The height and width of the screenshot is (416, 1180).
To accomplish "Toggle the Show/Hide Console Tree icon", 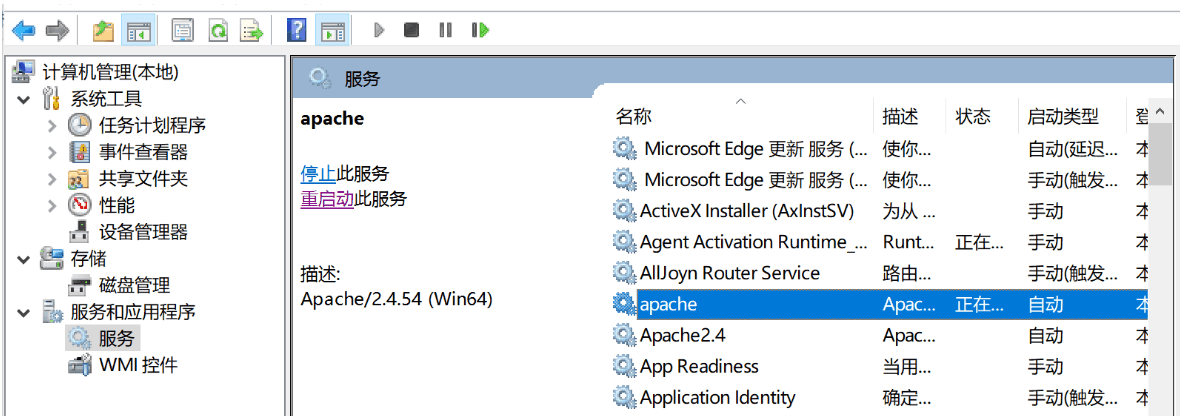I will (x=137, y=30).
